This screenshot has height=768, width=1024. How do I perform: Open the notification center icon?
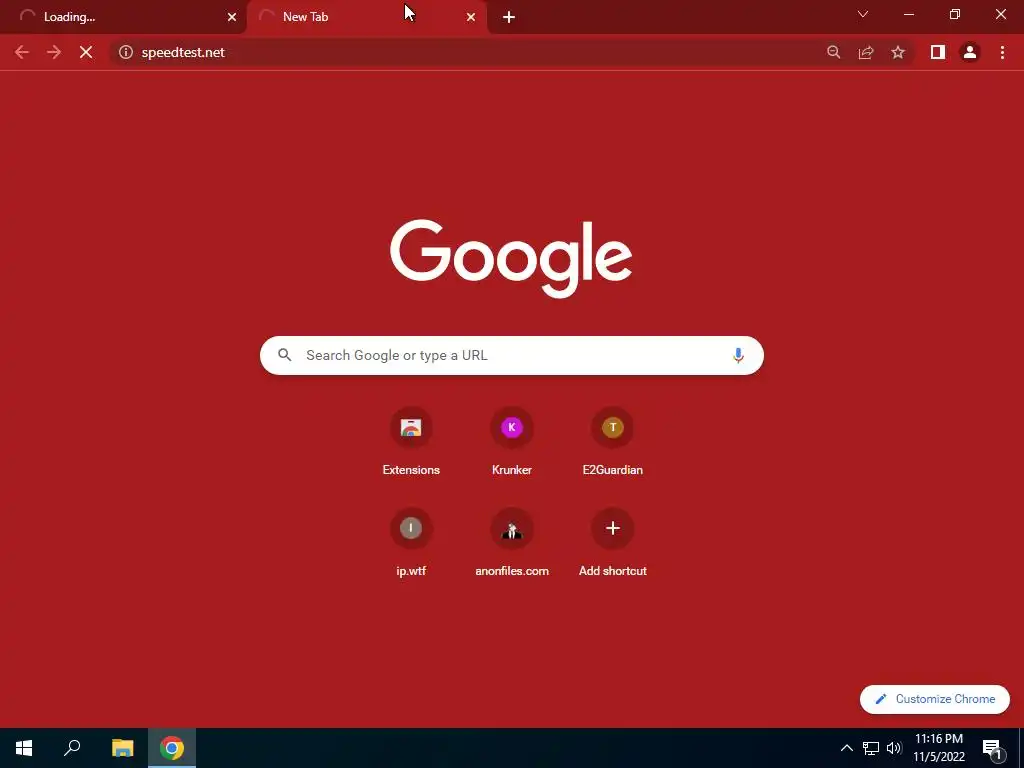point(992,748)
